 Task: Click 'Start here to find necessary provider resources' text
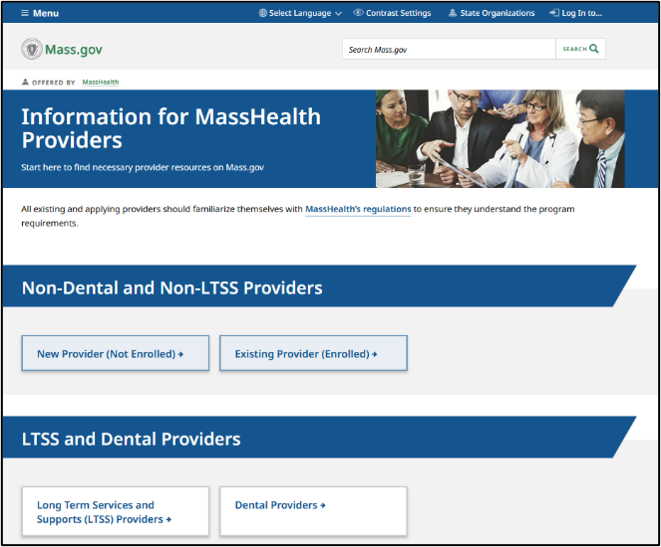[x=142, y=167]
